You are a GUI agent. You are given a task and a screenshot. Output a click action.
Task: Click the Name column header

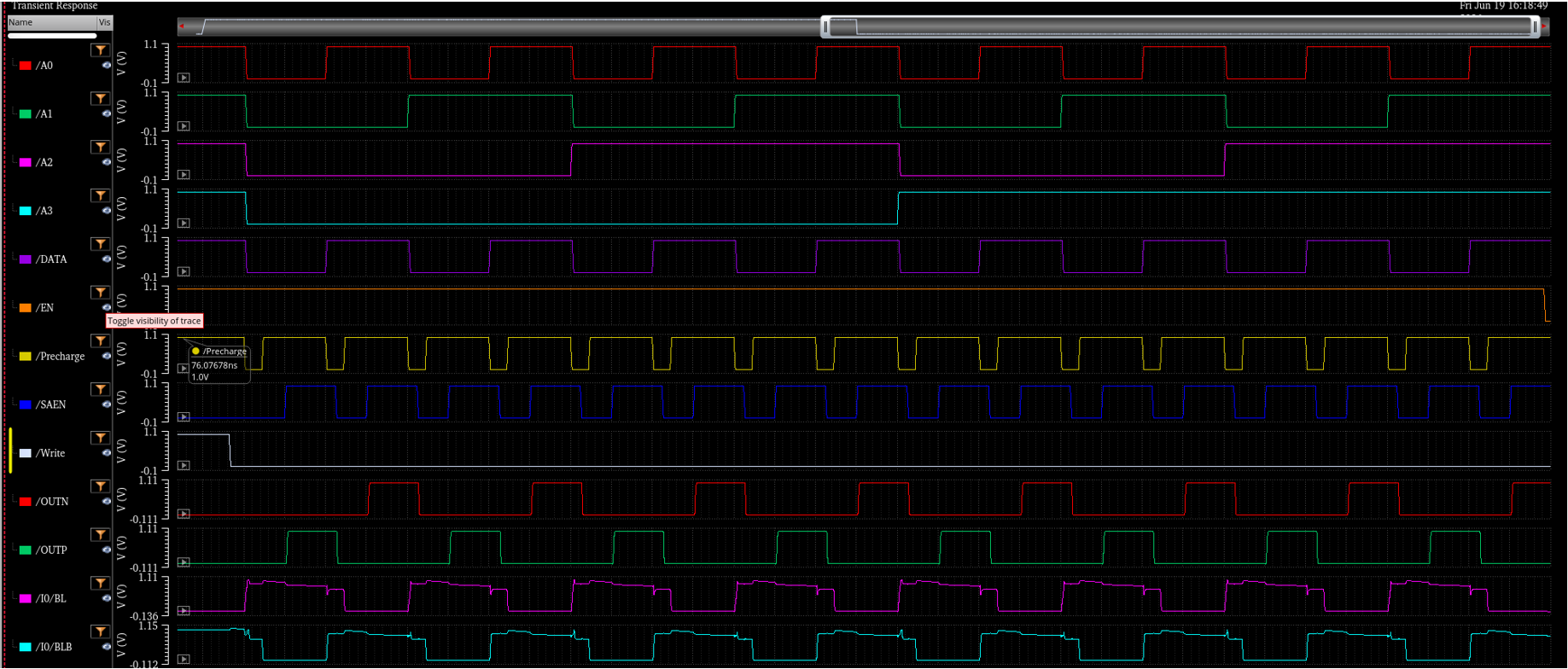pyautogui.click(x=51, y=23)
